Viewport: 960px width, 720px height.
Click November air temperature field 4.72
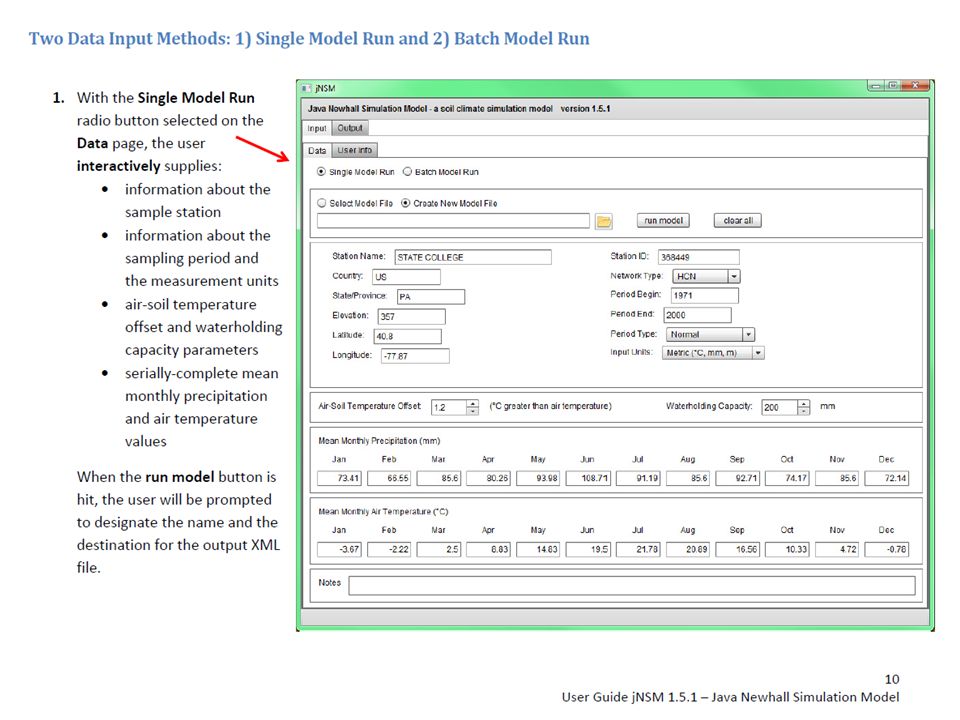coord(837,549)
